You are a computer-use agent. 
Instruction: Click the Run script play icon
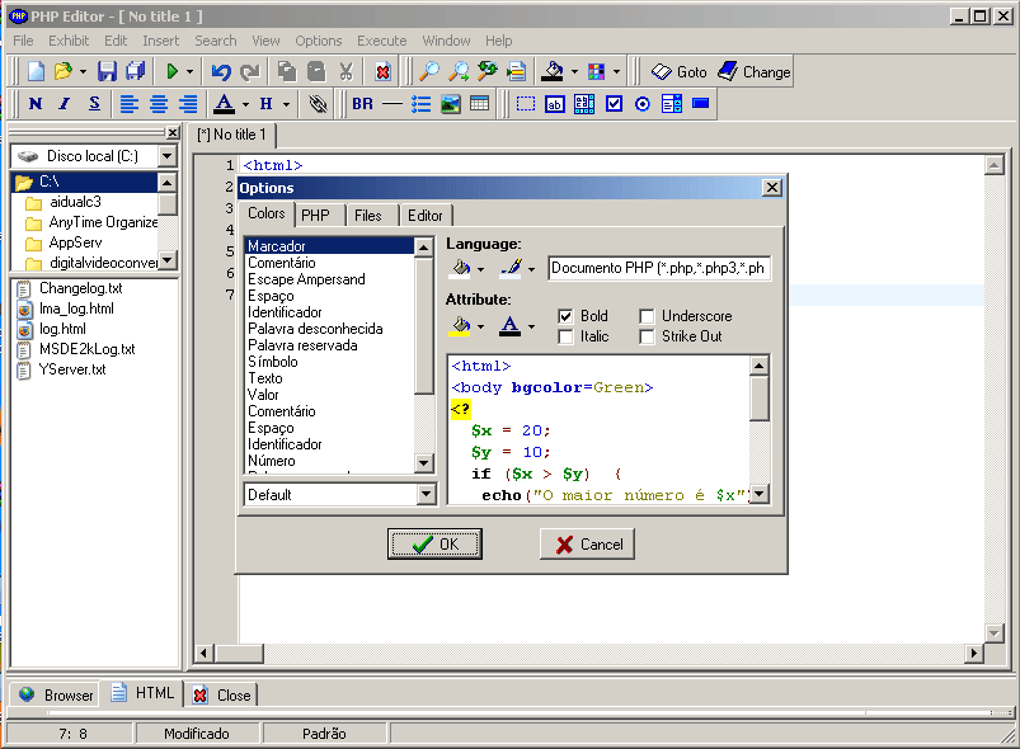(x=172, y=71)
